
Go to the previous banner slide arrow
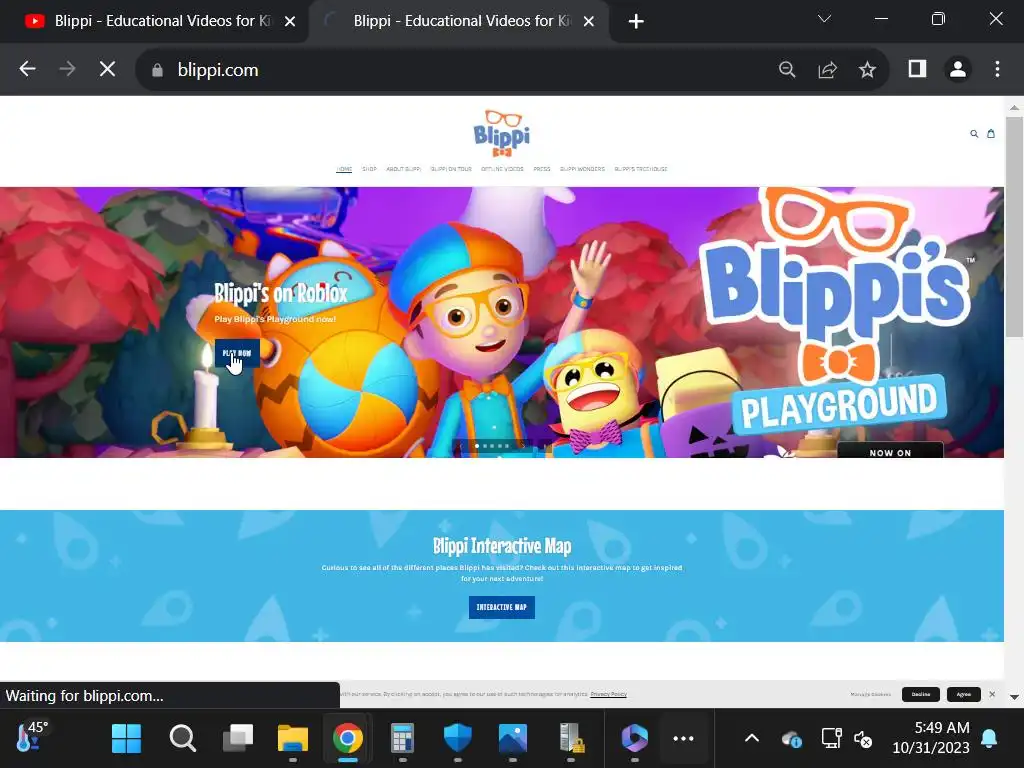(460, 446)
